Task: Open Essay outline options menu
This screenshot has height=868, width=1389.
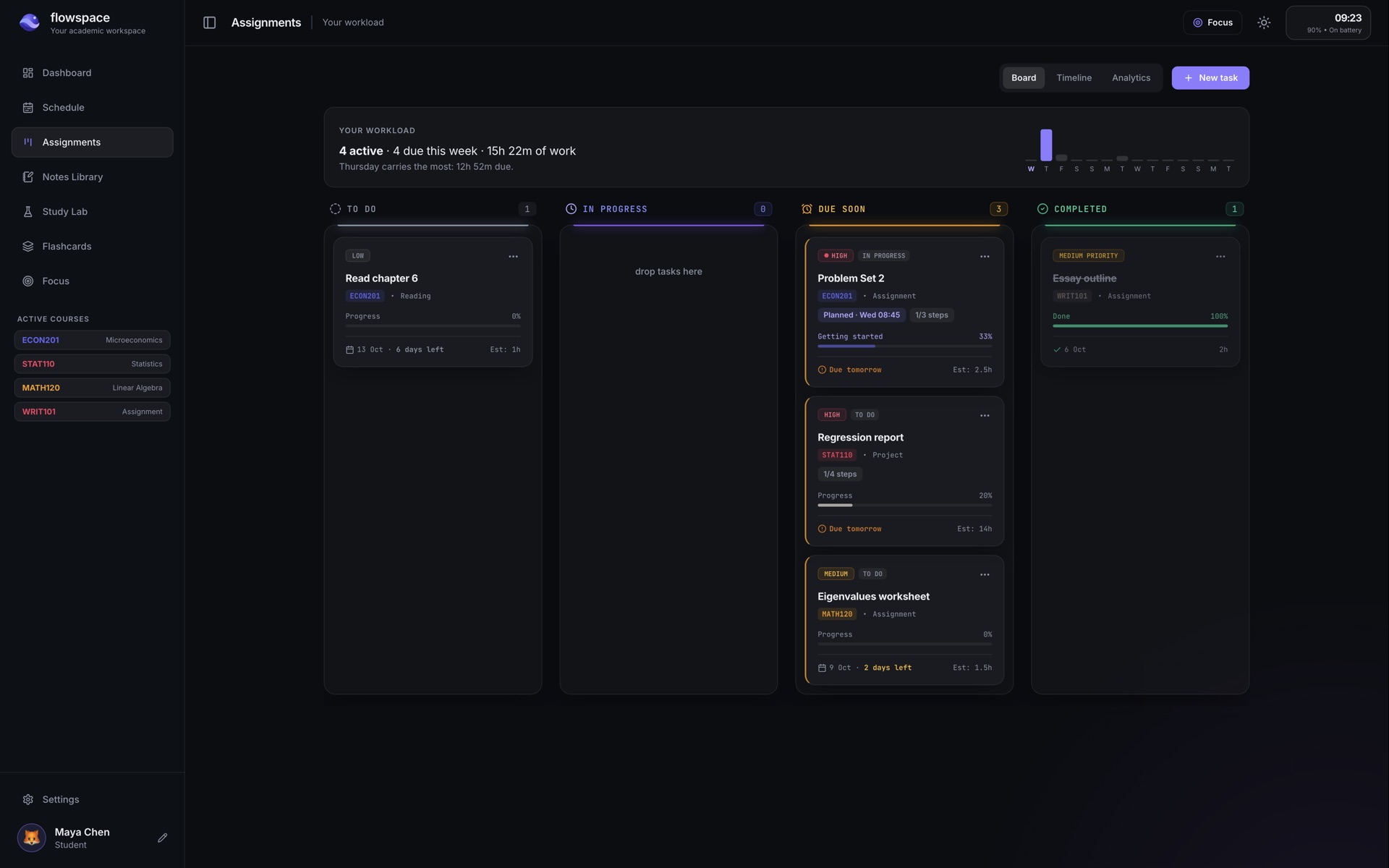Action: pos(1220,257)
